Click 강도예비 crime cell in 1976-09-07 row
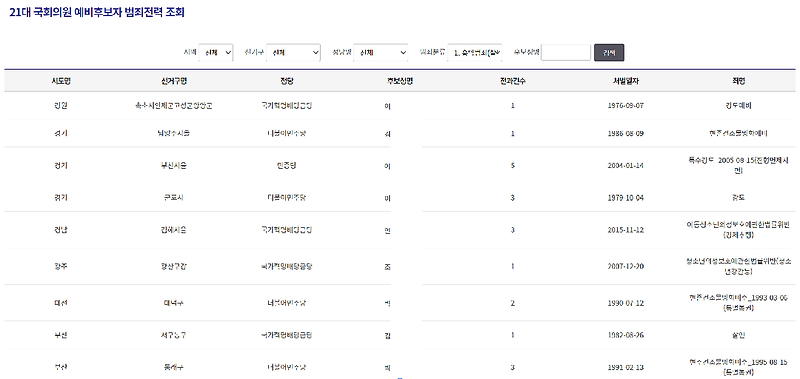800x379 pixels. tap(738, 106)
